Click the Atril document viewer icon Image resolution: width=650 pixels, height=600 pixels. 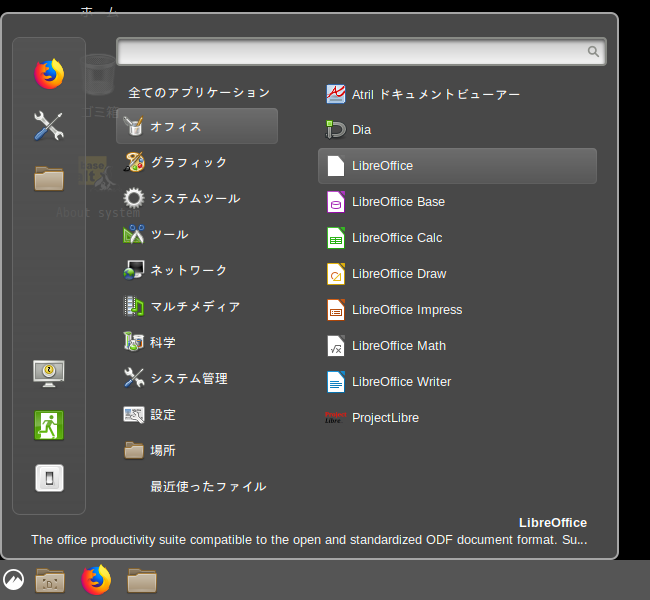click(336, 94)
